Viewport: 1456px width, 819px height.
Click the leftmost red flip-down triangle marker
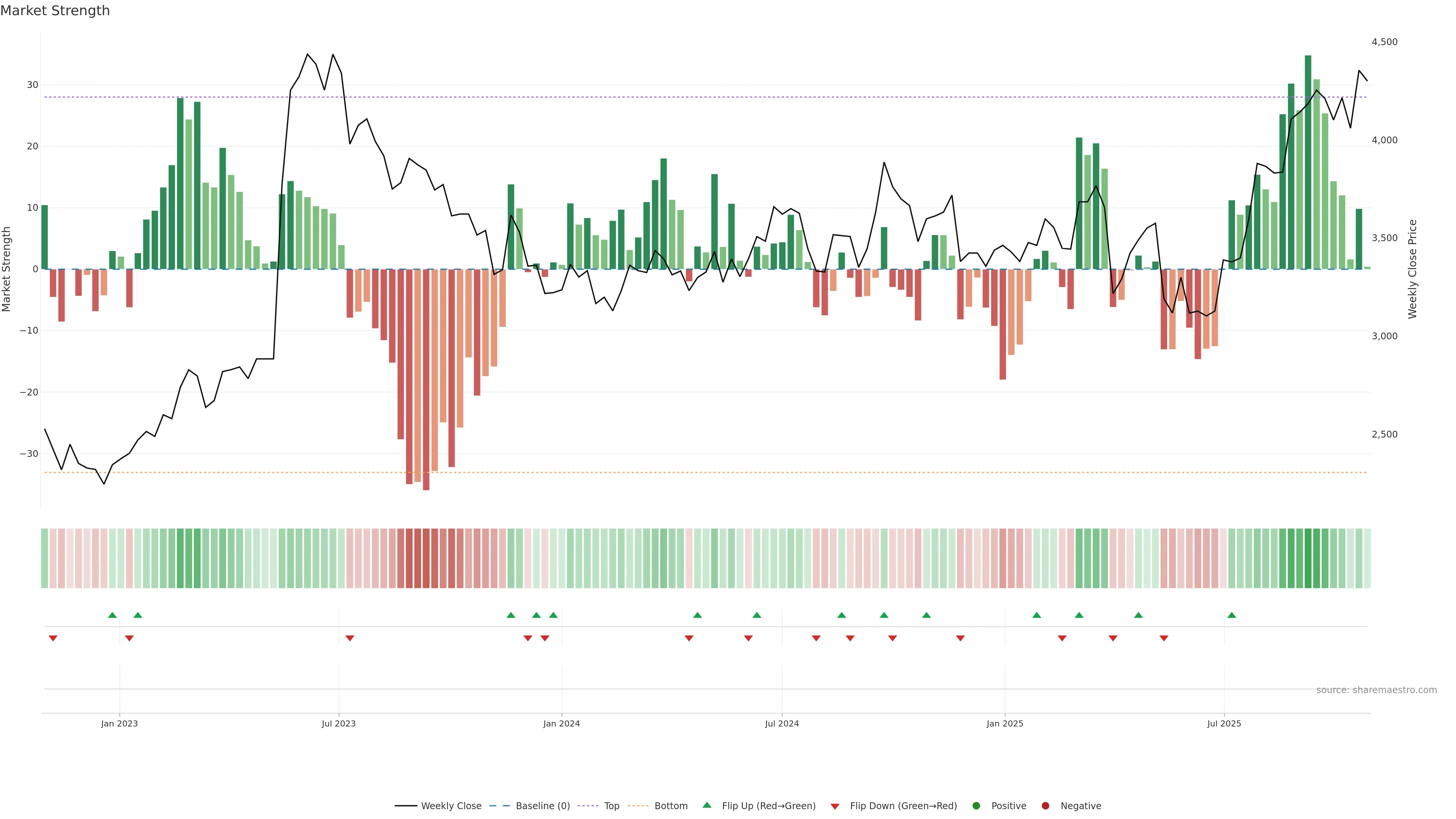53,638
